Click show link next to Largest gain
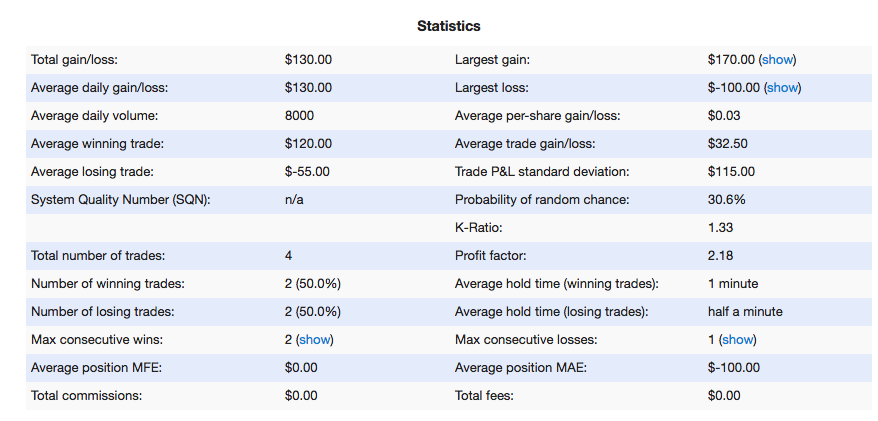 click(x=777, y=60)
